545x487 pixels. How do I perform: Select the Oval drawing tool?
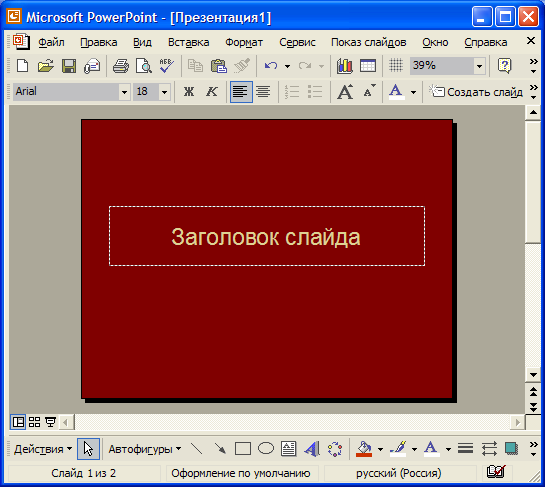[266, 449]
